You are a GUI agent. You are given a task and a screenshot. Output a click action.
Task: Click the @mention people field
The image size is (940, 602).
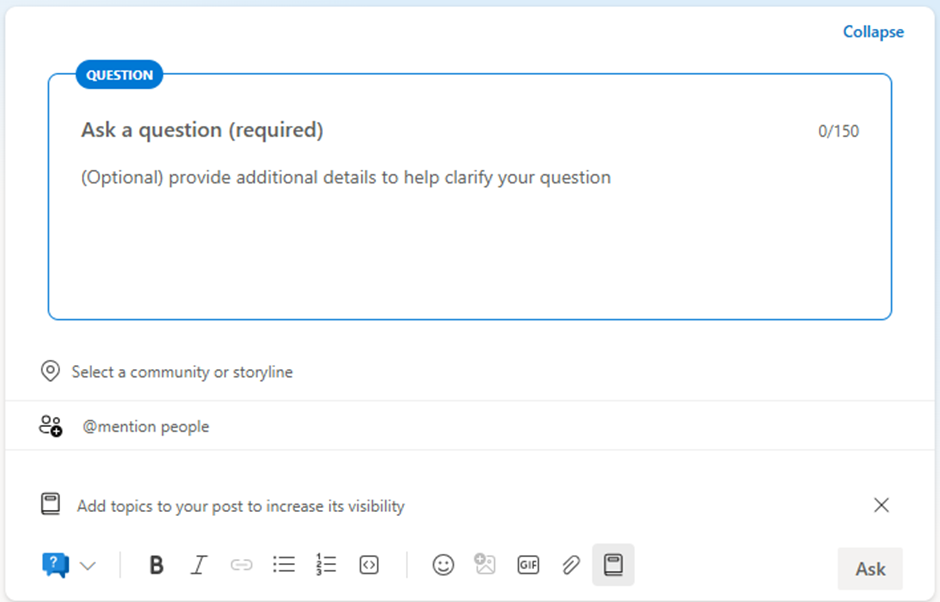pos(145,426)
